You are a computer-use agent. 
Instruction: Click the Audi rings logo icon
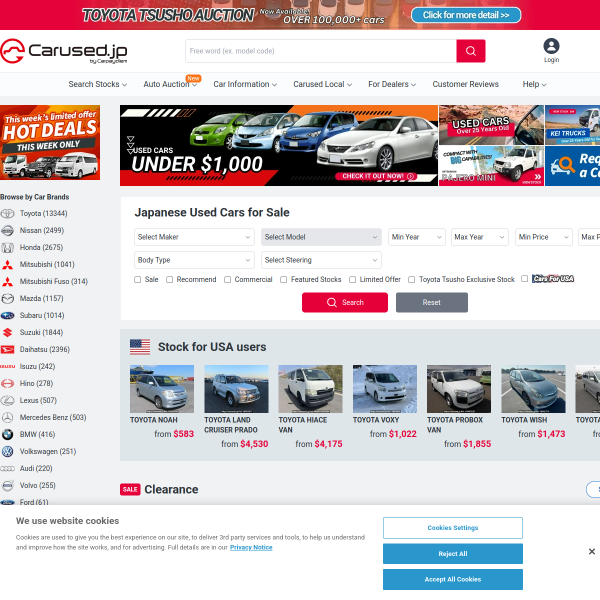click(7, 468)
